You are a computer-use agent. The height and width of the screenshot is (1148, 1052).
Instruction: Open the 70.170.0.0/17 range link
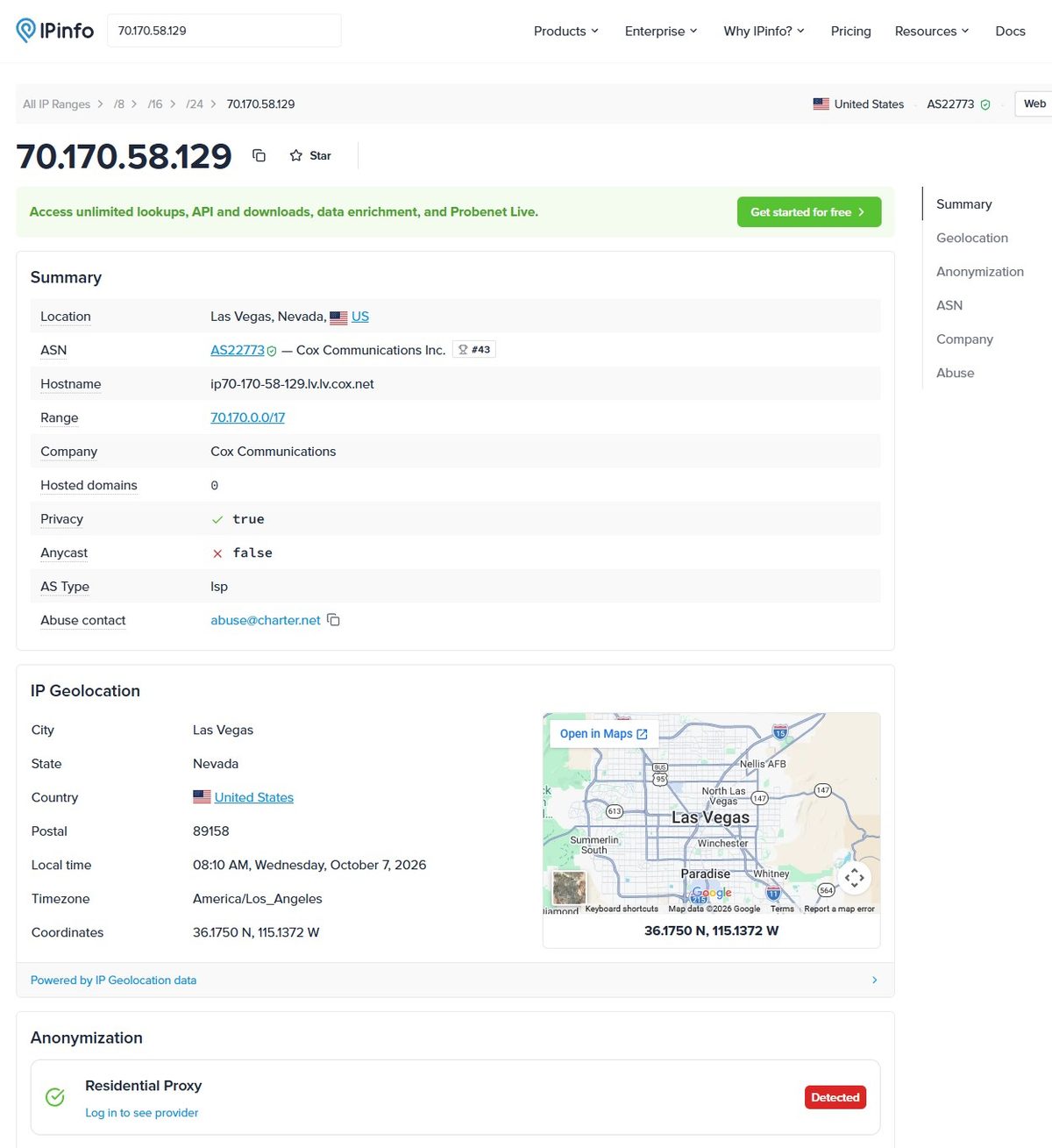pyautogui.click(x=248, y=417)
